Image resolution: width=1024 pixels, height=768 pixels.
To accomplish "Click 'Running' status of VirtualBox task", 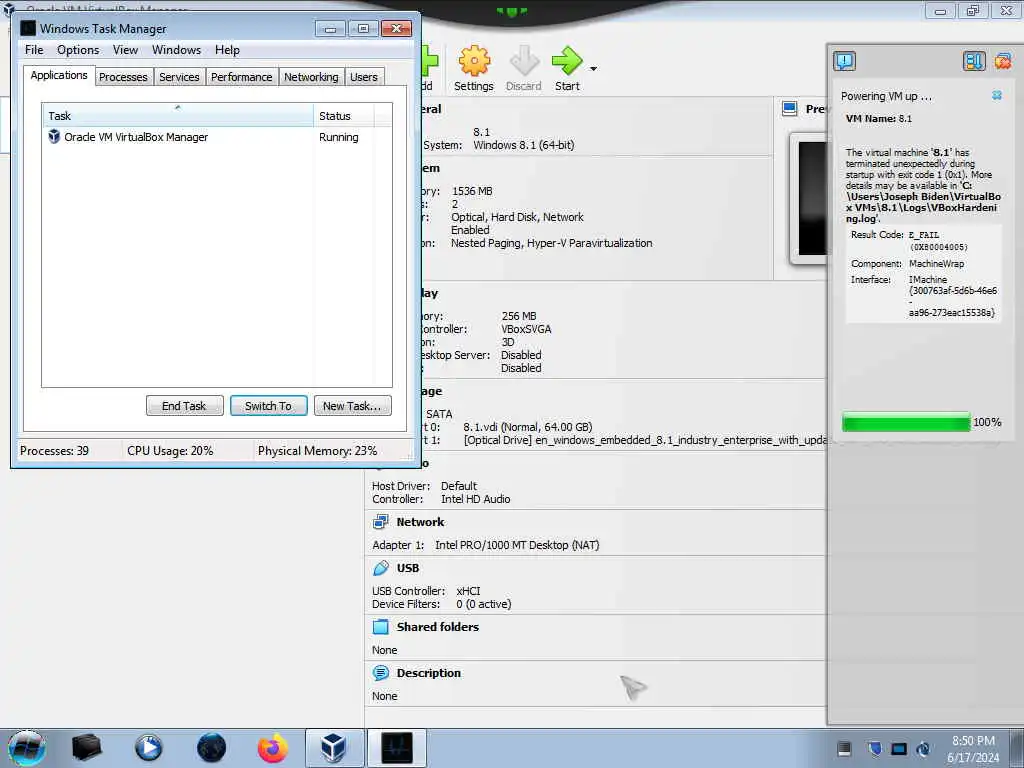I will click(338, 137).
